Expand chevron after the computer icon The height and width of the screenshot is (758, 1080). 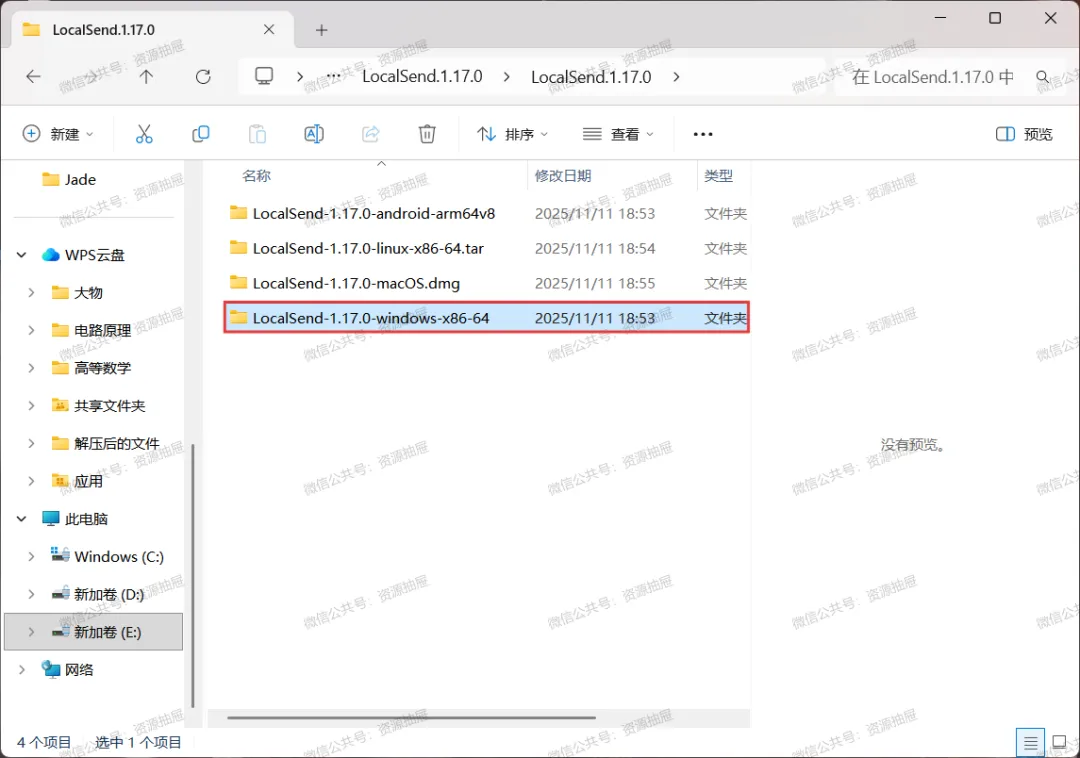[300, 76]
